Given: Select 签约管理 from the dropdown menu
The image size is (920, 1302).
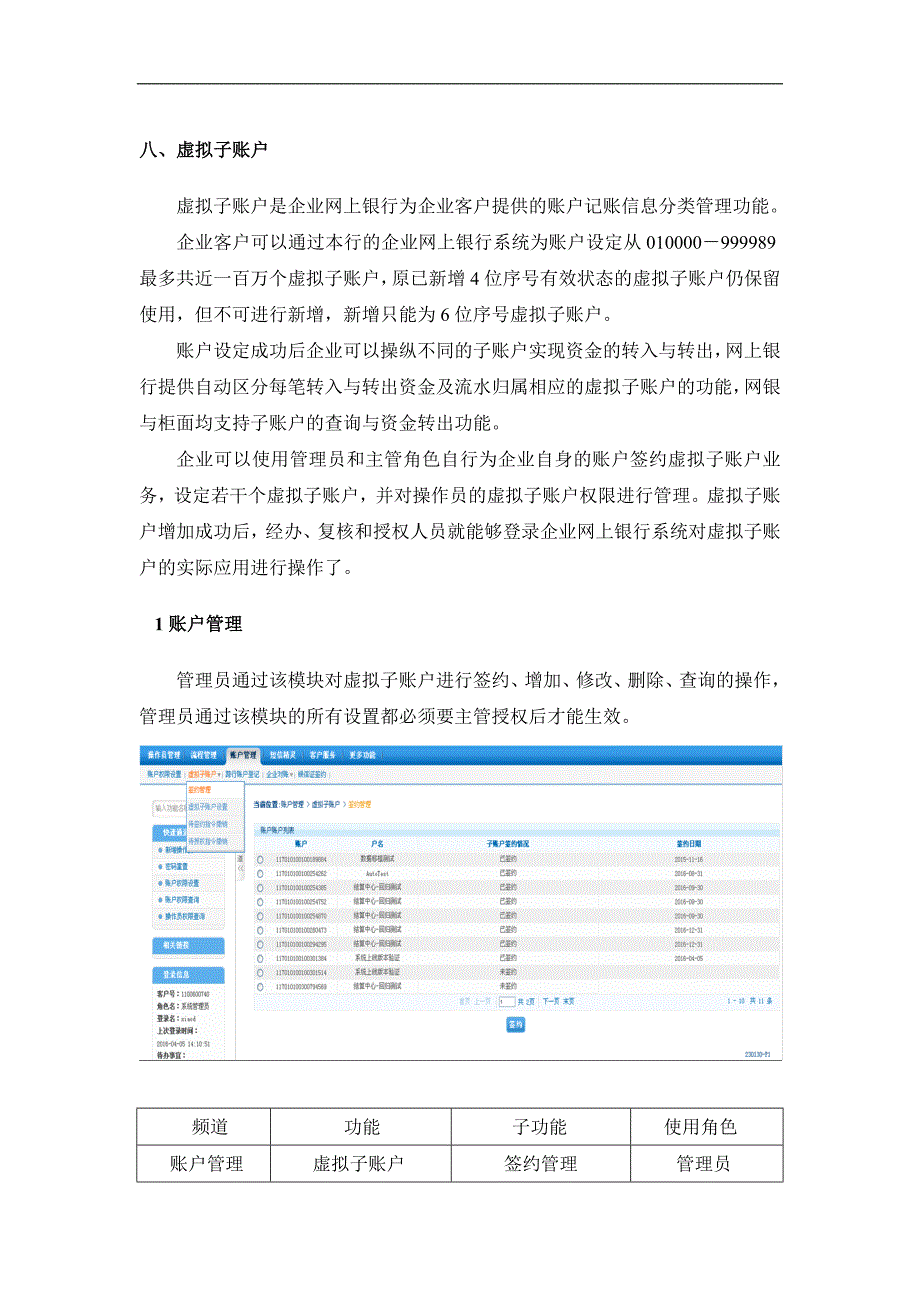Looking at the screenshot, I should pos(200,788).
